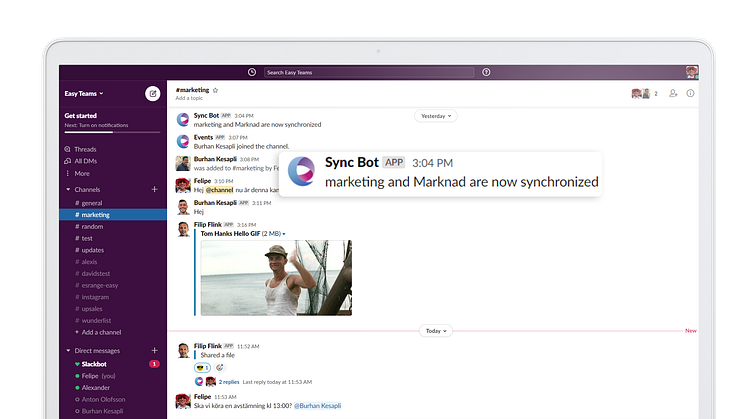The height and width of the screenshot is (419, 746).
Task: Click plus icon next to Direct messages
Action: pyautogui.click(x=154, y=351)
